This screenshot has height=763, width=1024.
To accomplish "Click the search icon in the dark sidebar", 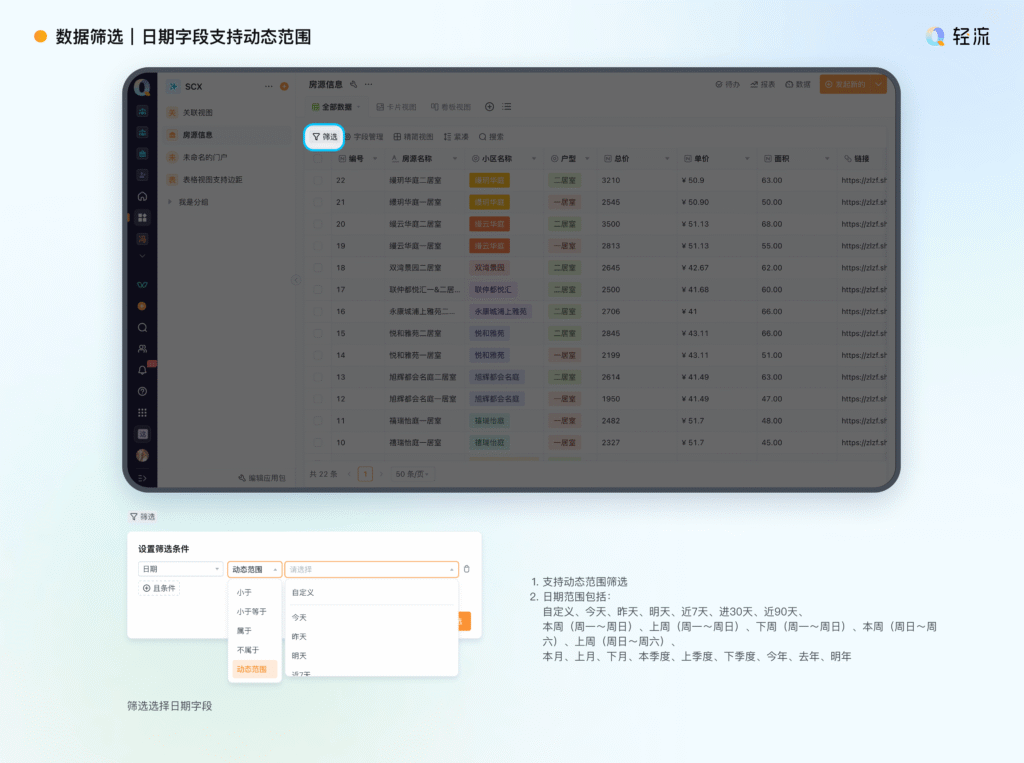I will pos(142,327).
